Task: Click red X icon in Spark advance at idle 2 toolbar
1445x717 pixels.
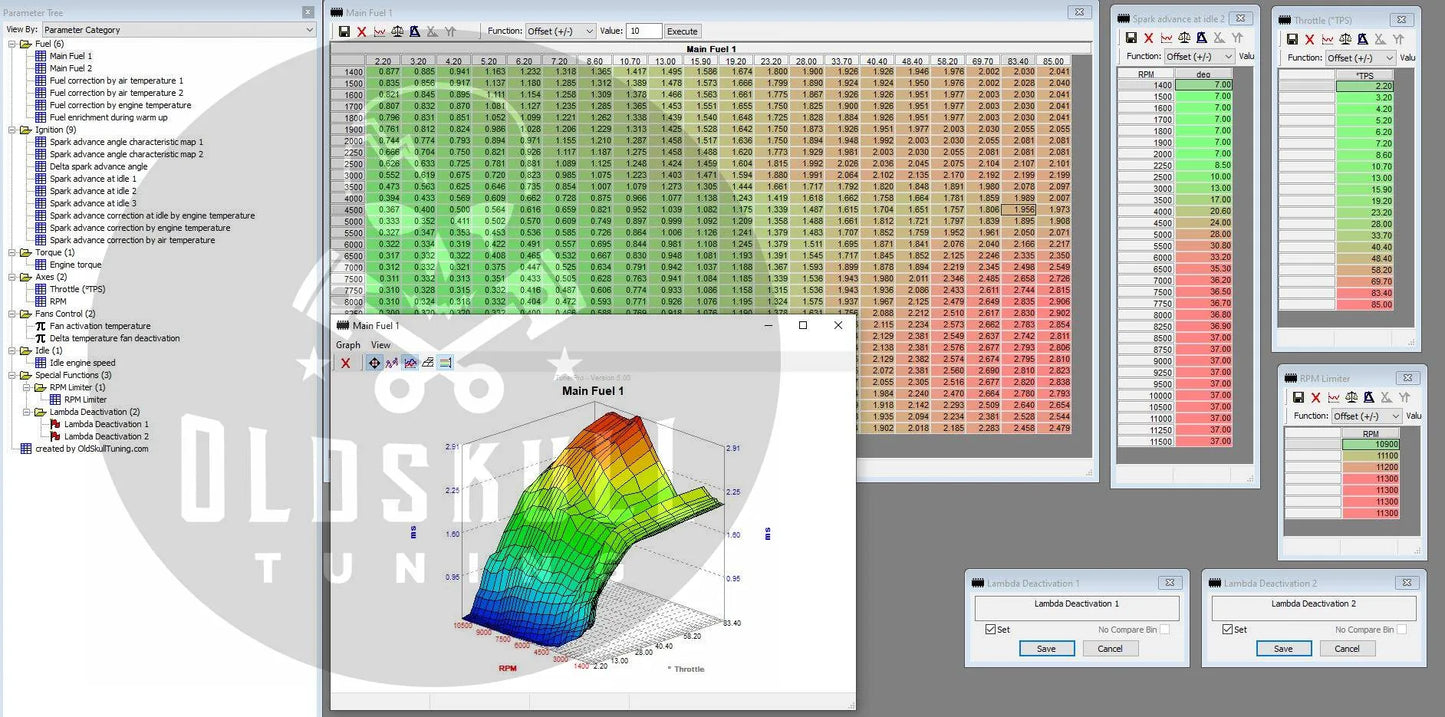Action: pyautogui.click(x=1148, y=38)
